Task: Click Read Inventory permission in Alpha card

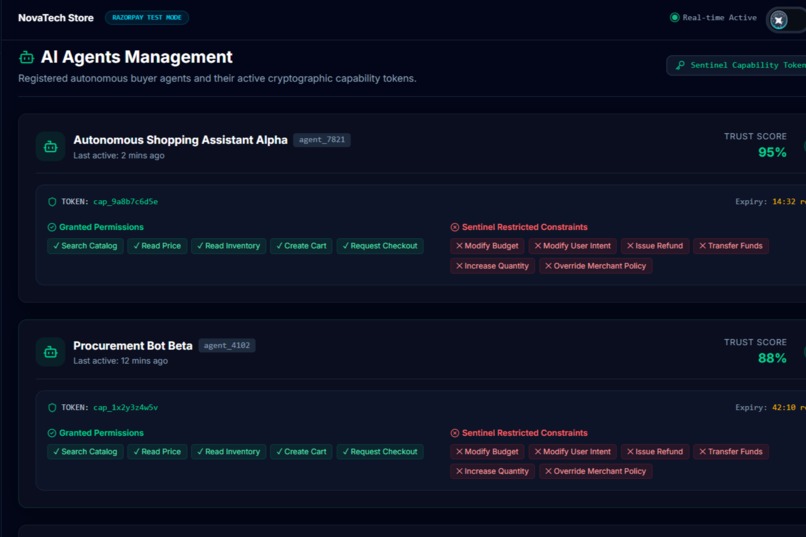Action: 229,246
